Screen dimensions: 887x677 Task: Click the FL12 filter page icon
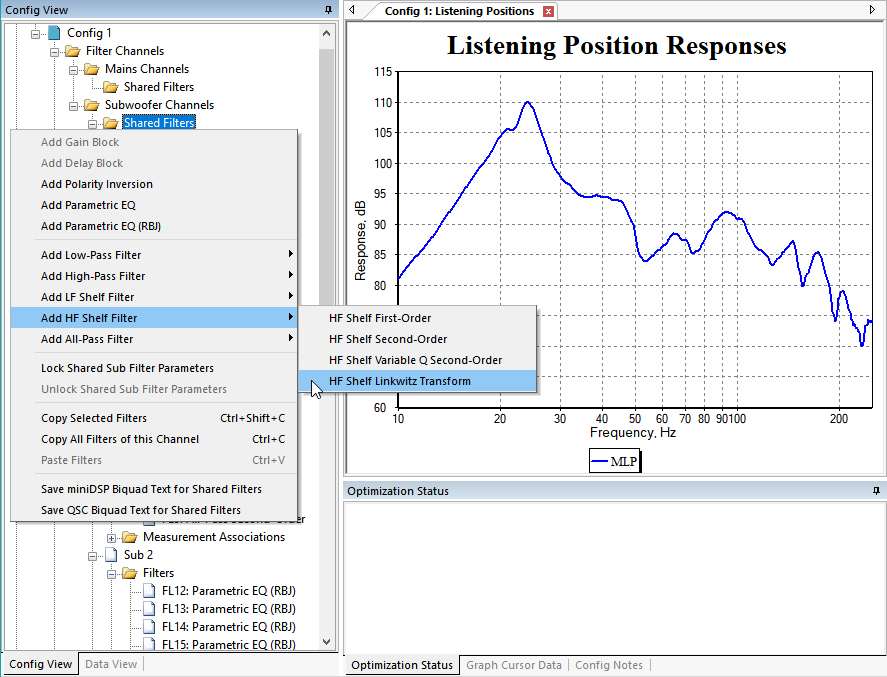[149, 591]
